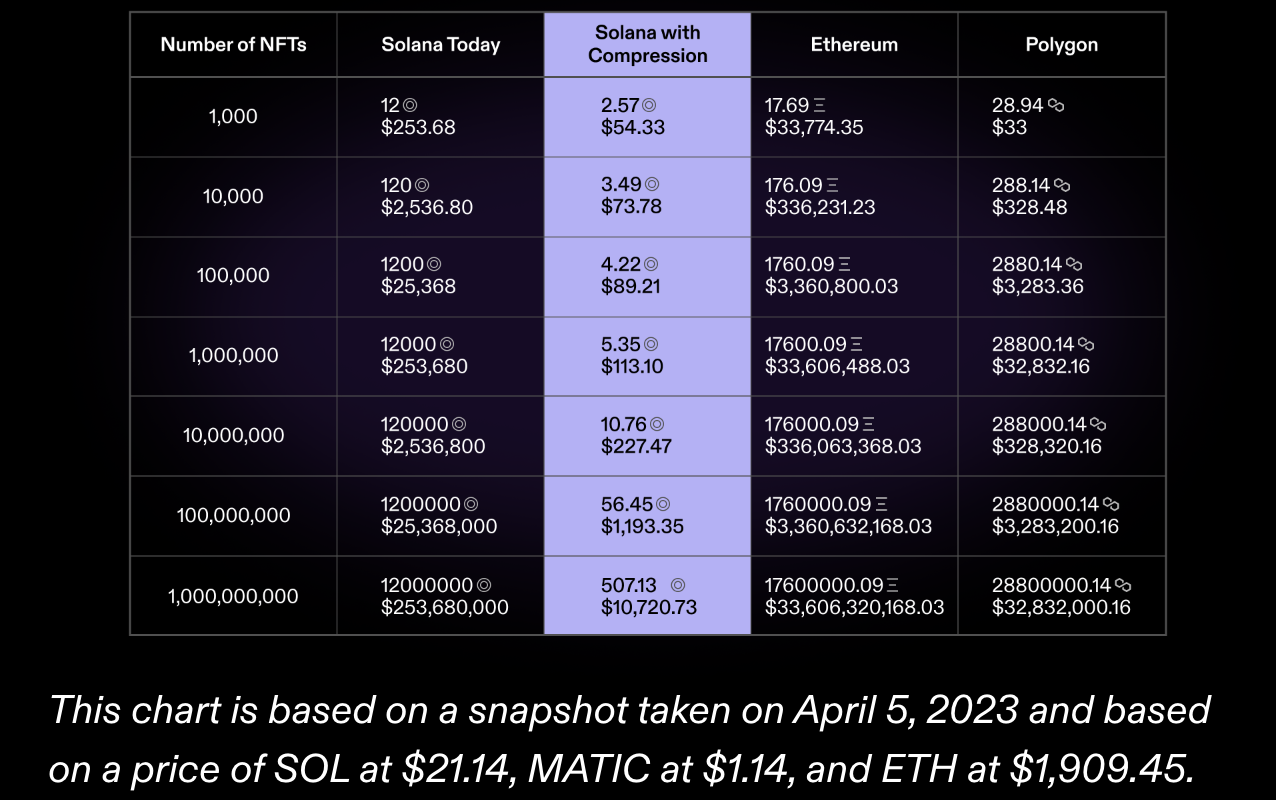Click the Solana symbol next to 2.57

pos(649,105)
